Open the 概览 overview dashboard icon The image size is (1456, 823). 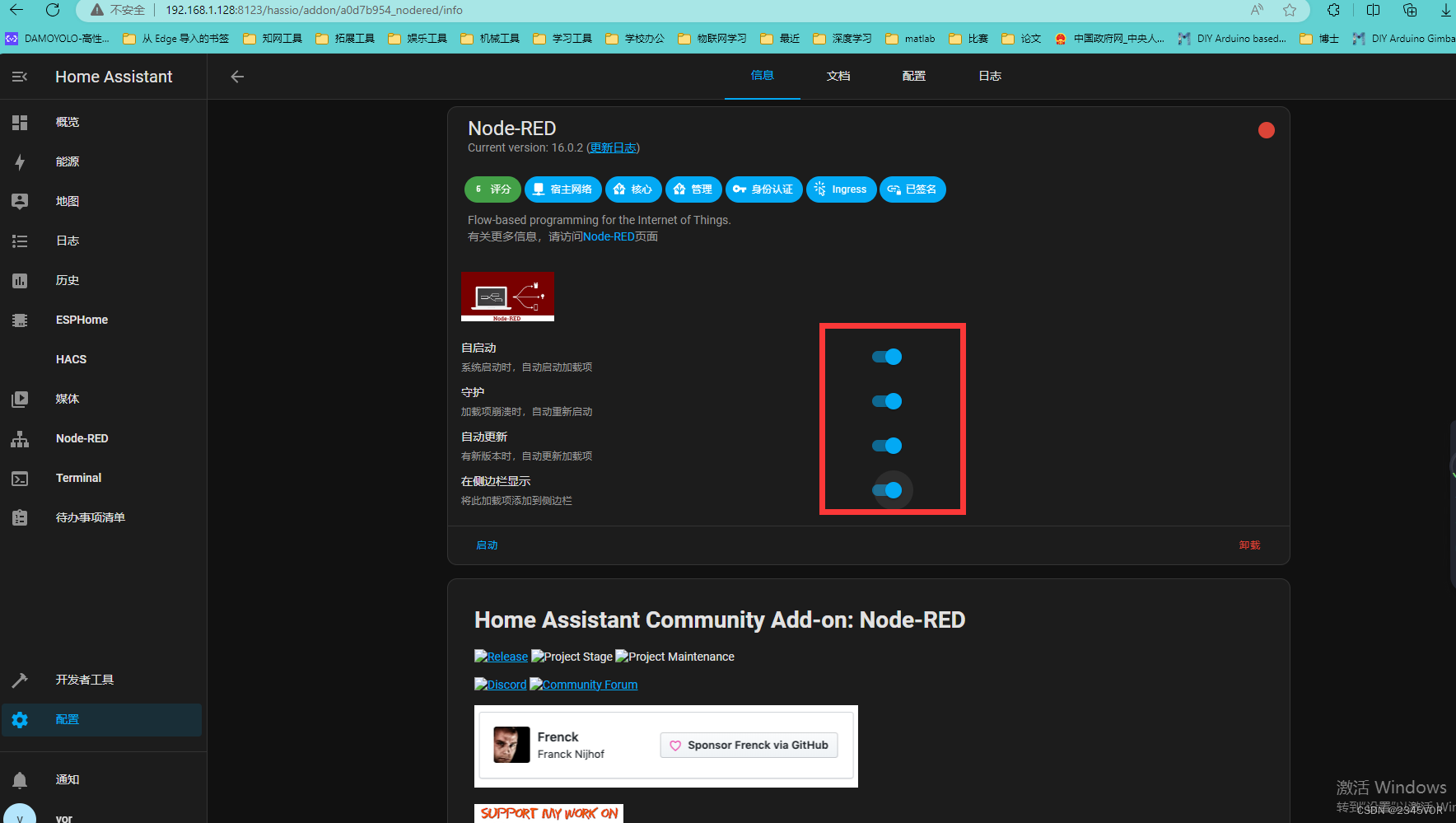pos(20,122)
